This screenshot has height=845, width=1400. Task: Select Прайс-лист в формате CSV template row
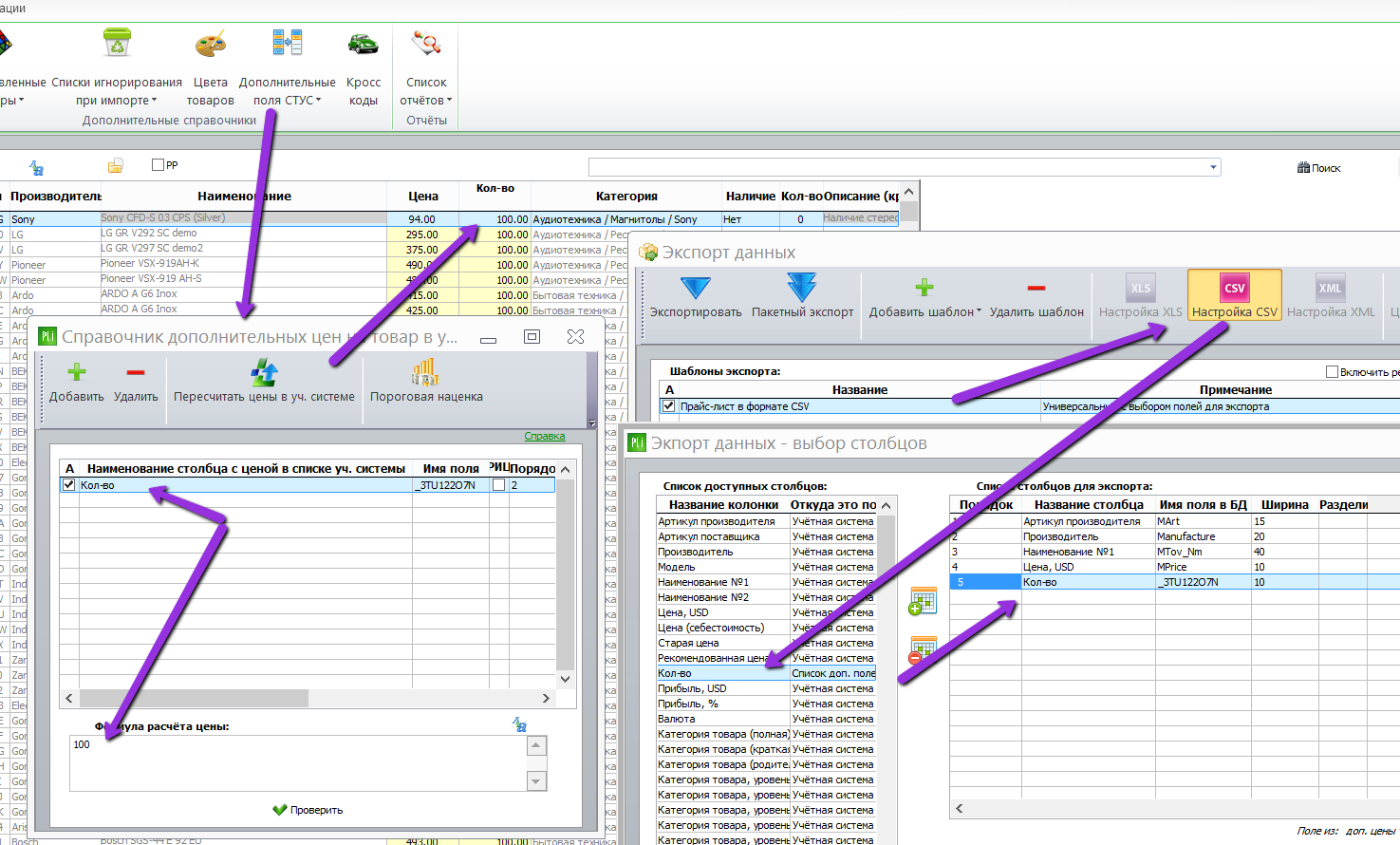tap(1029, 405)
